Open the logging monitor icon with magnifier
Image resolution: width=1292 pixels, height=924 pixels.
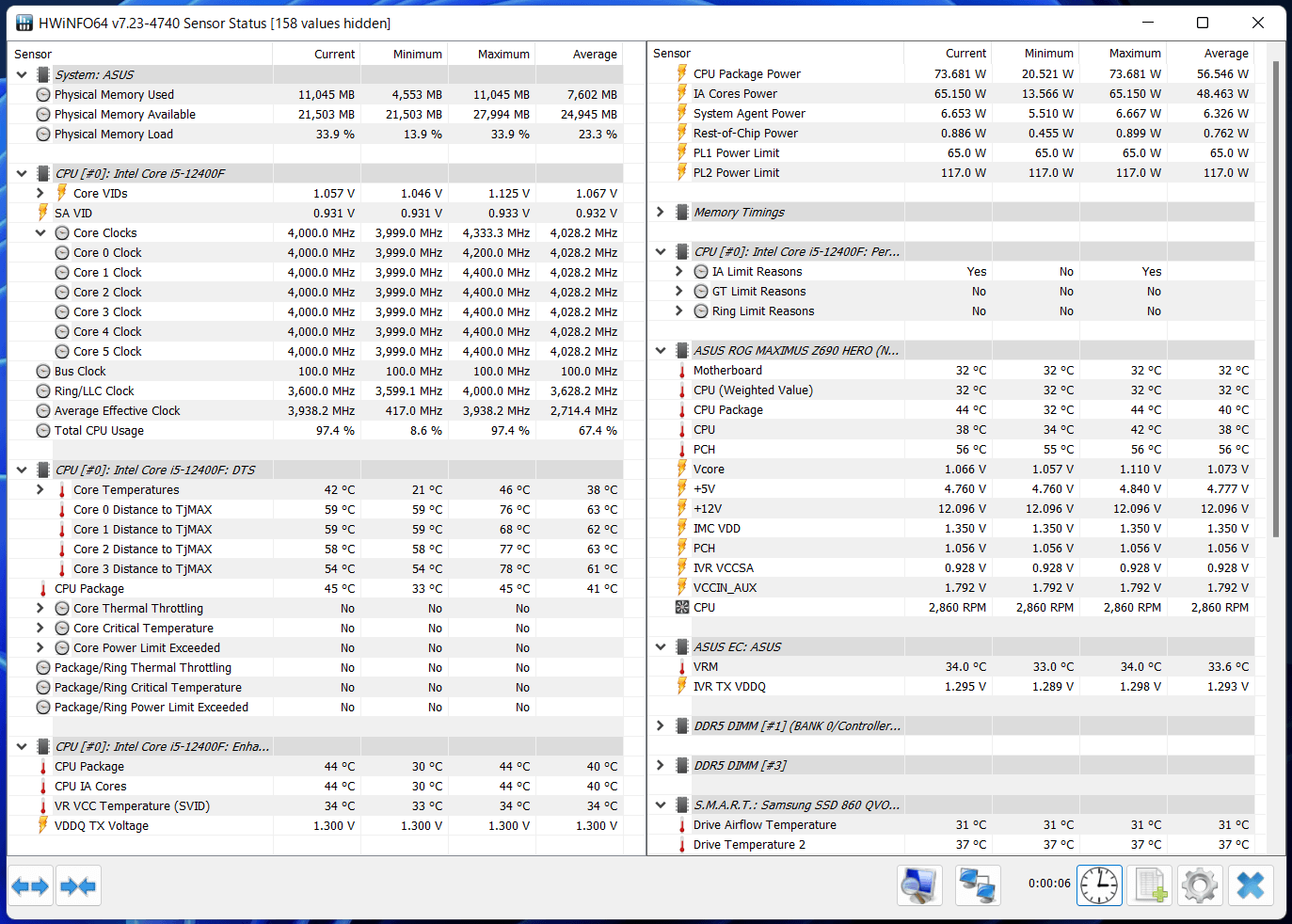919,885
